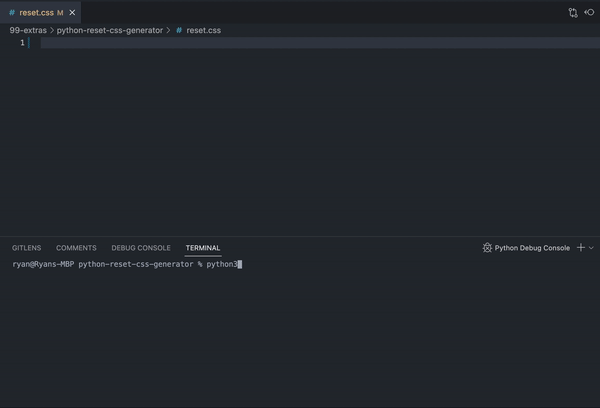Add a new terminal with the plus icon
Screen dimensions: 600x408
(x=581, y=248)
